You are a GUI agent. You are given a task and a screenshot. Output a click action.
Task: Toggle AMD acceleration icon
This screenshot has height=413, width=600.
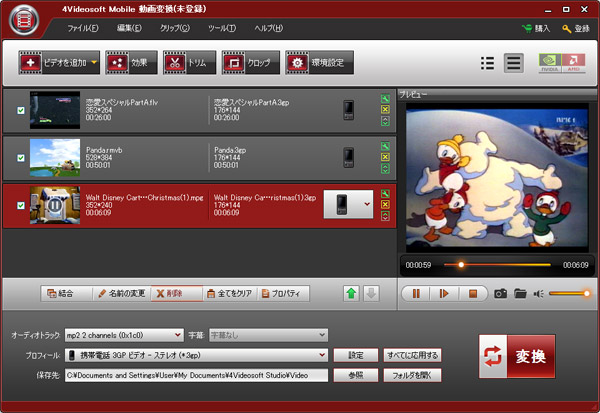(574, 63)
